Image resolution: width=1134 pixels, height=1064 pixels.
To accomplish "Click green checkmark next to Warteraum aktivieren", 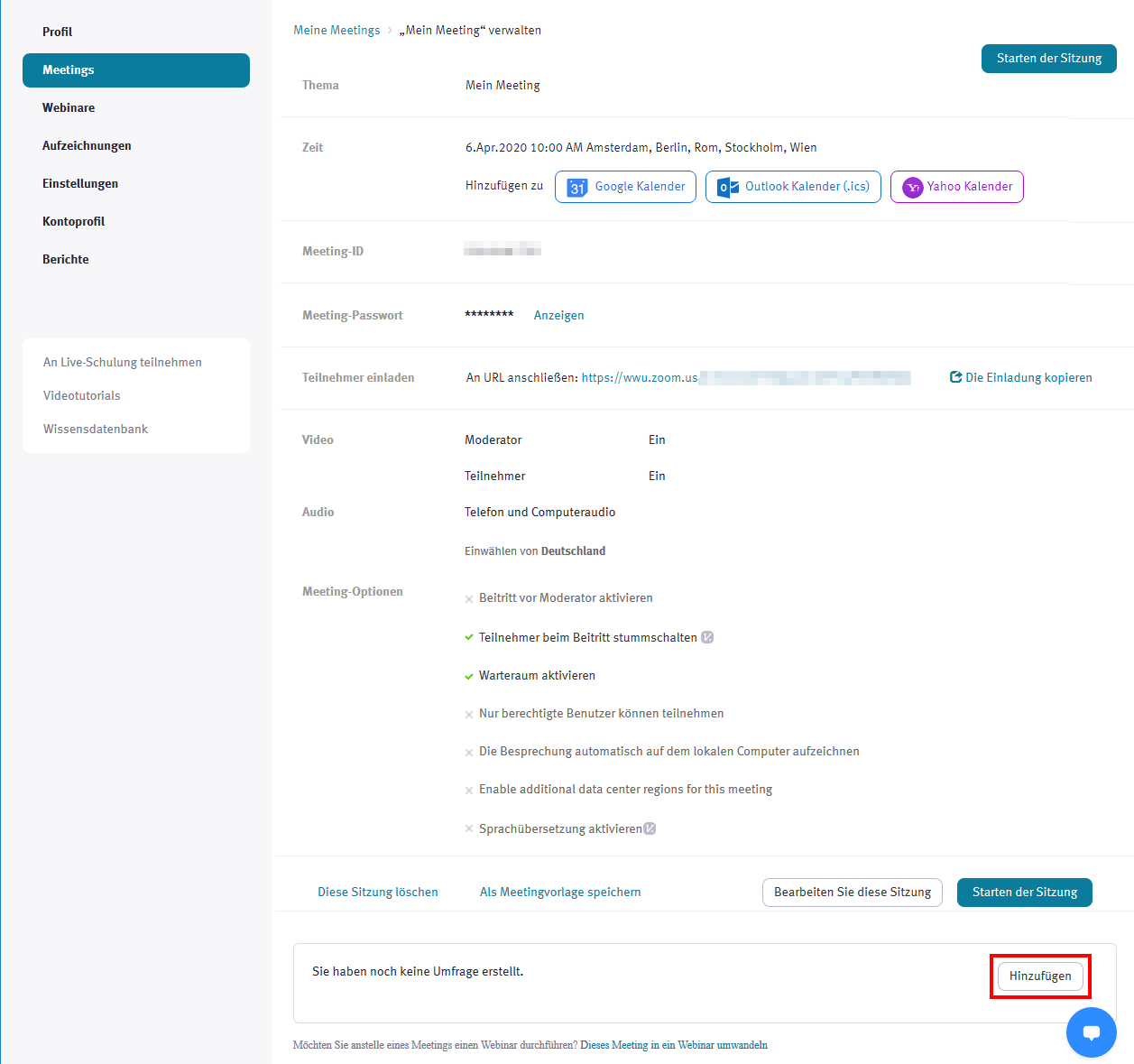I will coord(469,676).
